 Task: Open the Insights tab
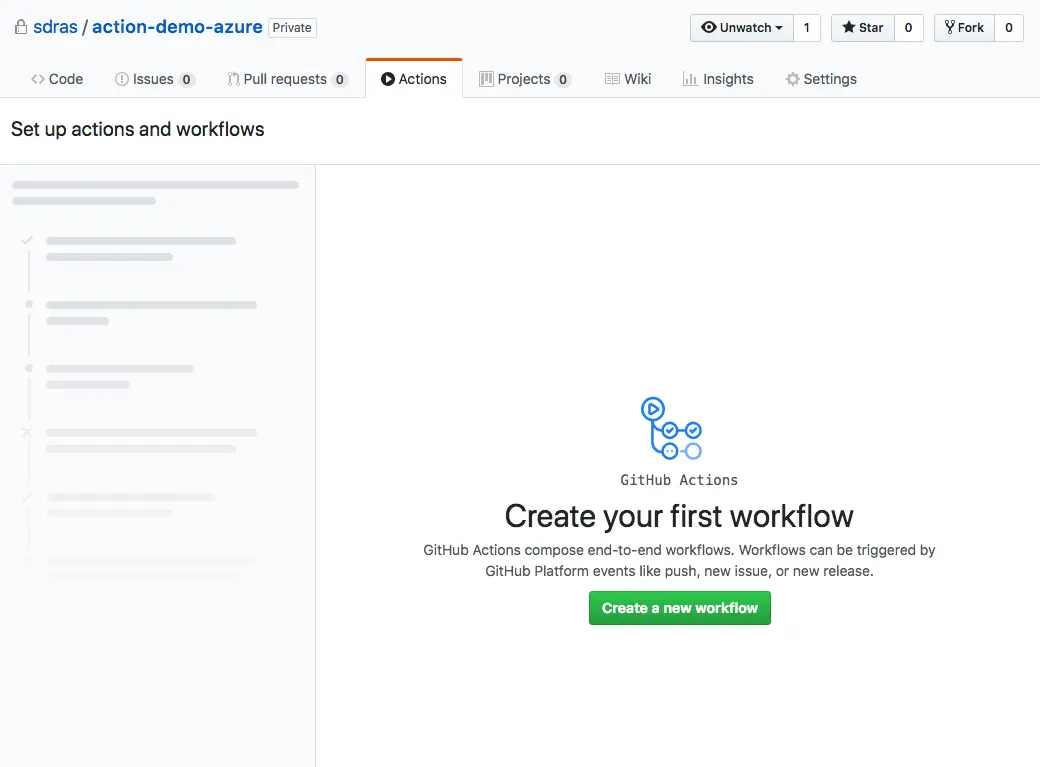(x=718, y=79)
